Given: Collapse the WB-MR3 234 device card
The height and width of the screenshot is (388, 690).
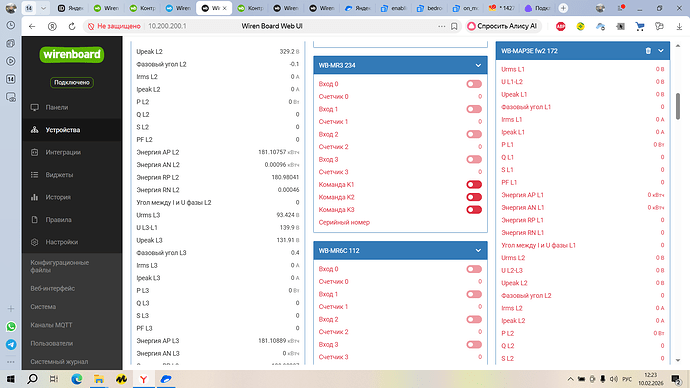Looking at the screenshot, I should [478, 65].
